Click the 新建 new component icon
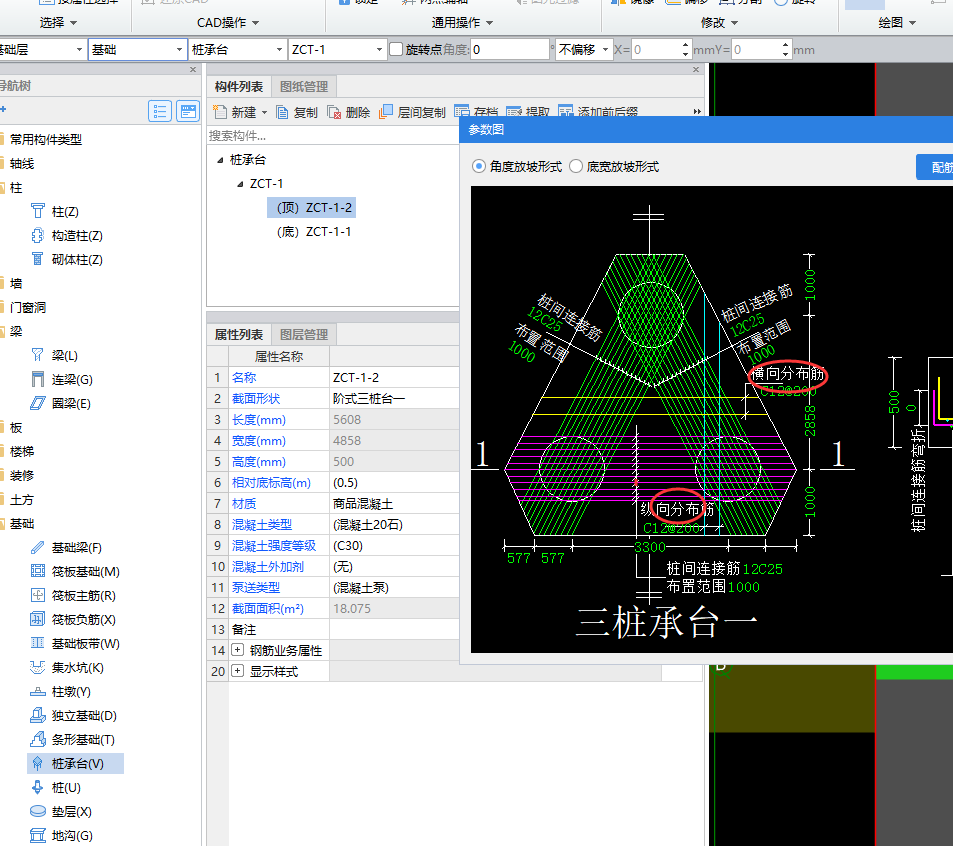Viewport: 953px width, 846px height. [x=220, y=112]
